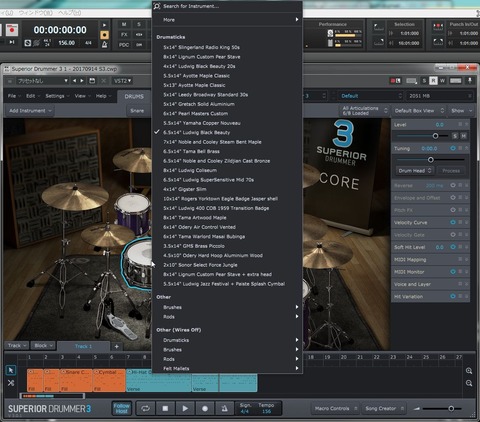
Task: Open the Track dropdown menu
Action: click(17, 346)
